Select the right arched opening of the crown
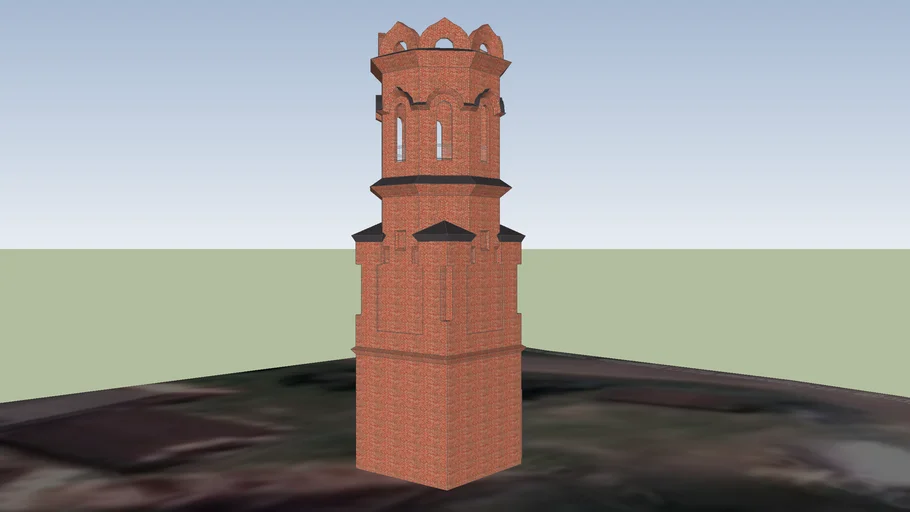This screenshot has height=512, width=910. coord(485,46)
